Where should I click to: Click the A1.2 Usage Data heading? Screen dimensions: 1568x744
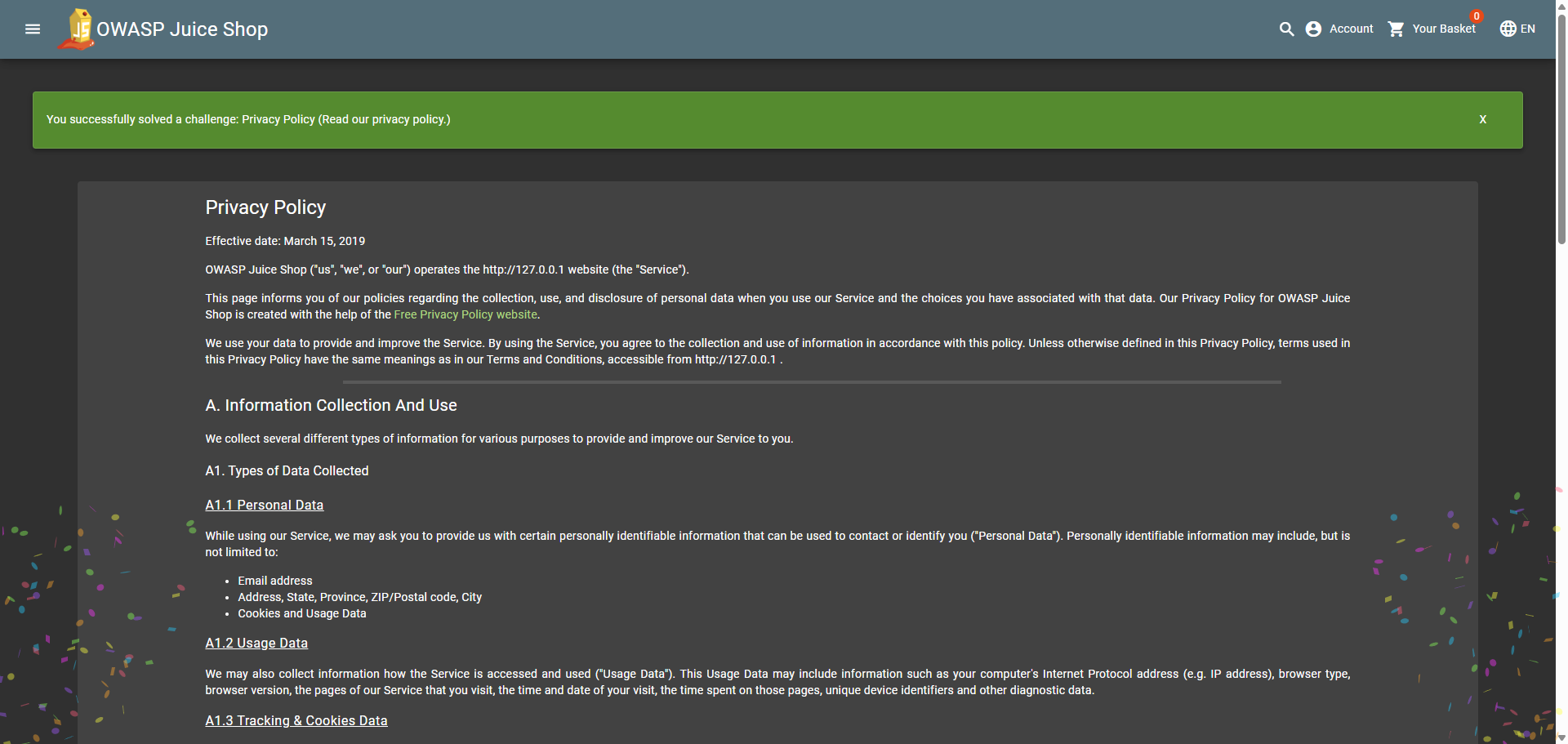coord(256,643)
